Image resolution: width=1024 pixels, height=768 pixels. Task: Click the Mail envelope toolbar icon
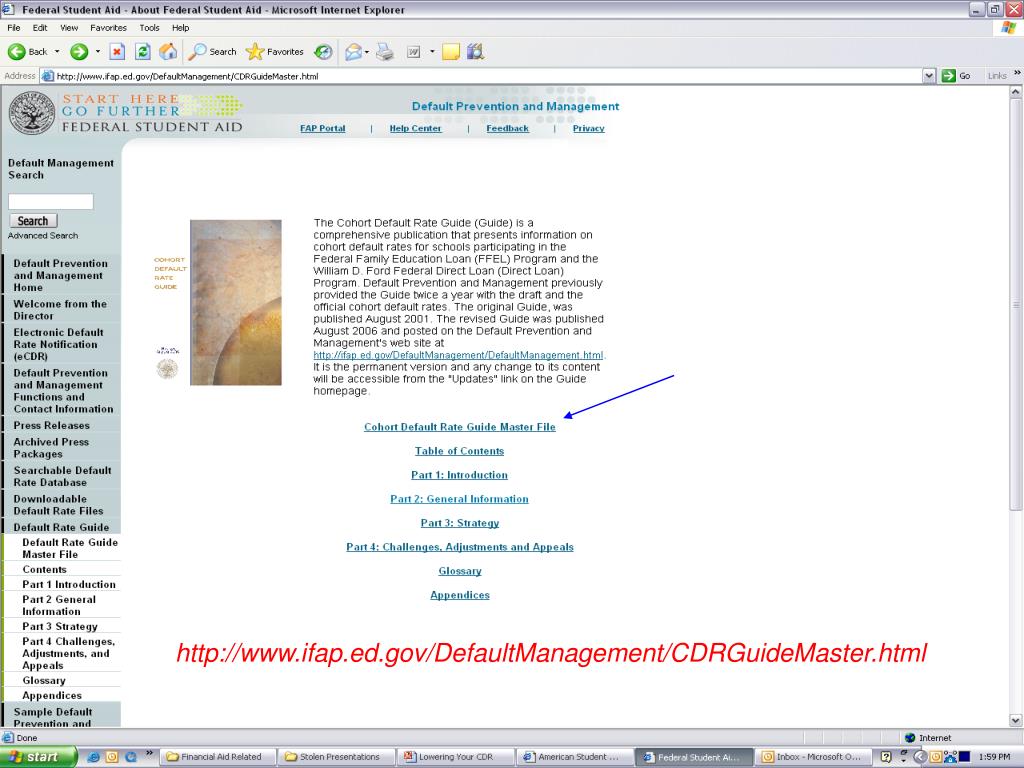353,52
